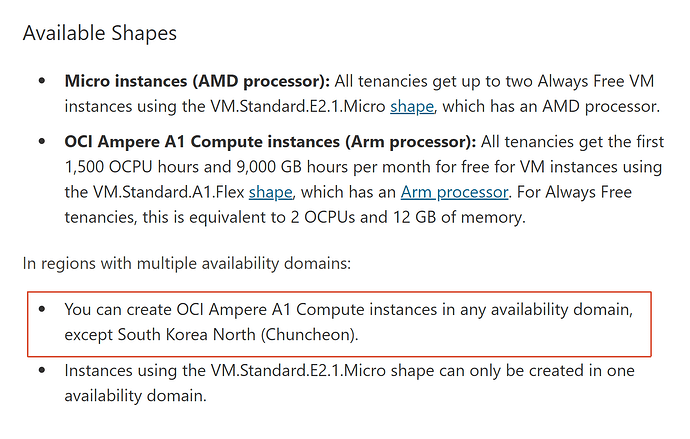Click VM.Standard.E2.1.Micro in the last bullet

[x=298, y=371]
